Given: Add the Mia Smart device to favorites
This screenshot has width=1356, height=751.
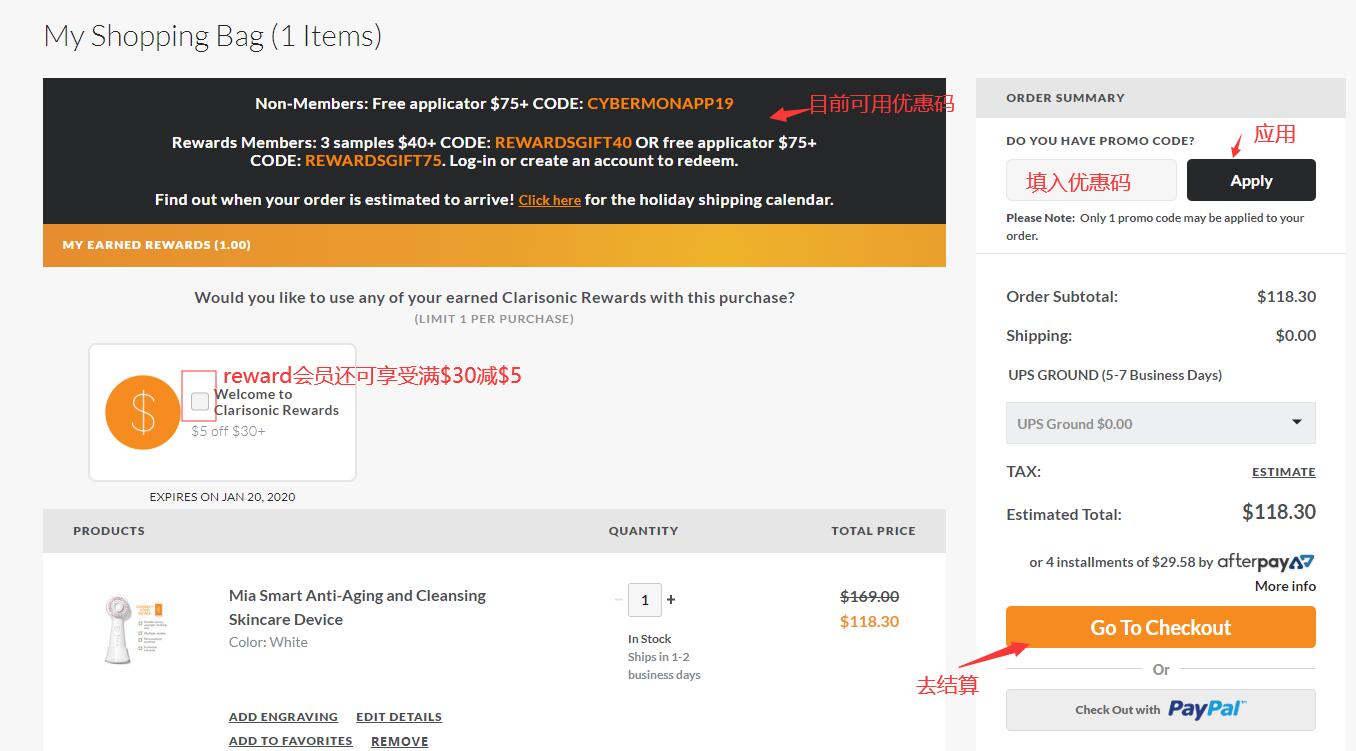Looking at the screenshot, I should click(290, 741).
